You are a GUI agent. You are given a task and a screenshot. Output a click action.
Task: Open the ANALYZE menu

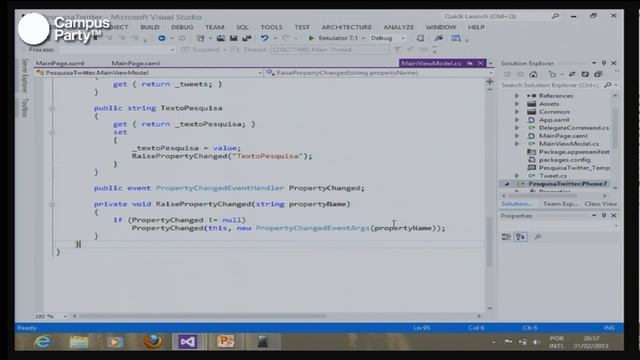398,27
